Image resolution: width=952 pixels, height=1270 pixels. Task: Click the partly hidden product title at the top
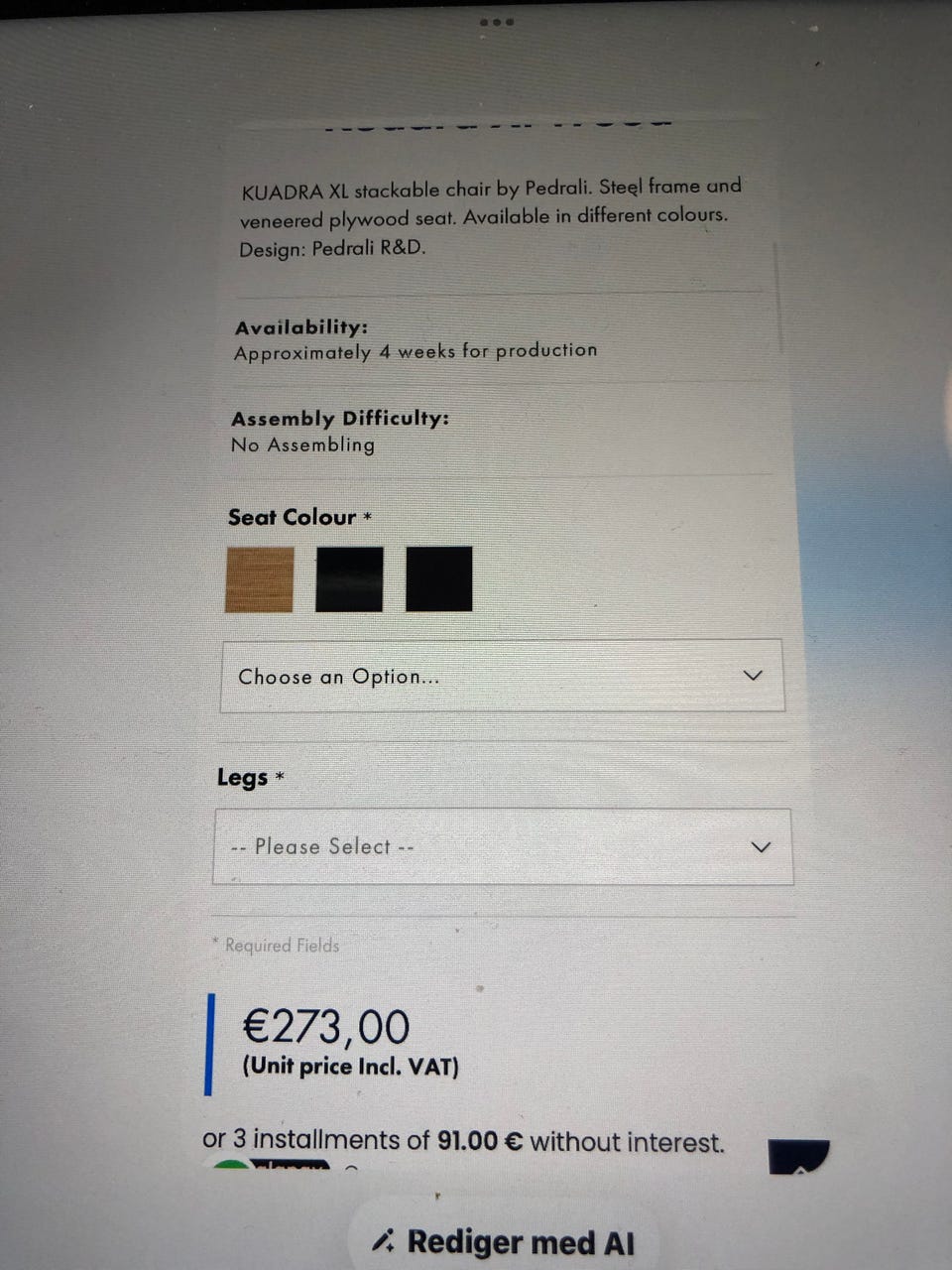coord(498,123)
